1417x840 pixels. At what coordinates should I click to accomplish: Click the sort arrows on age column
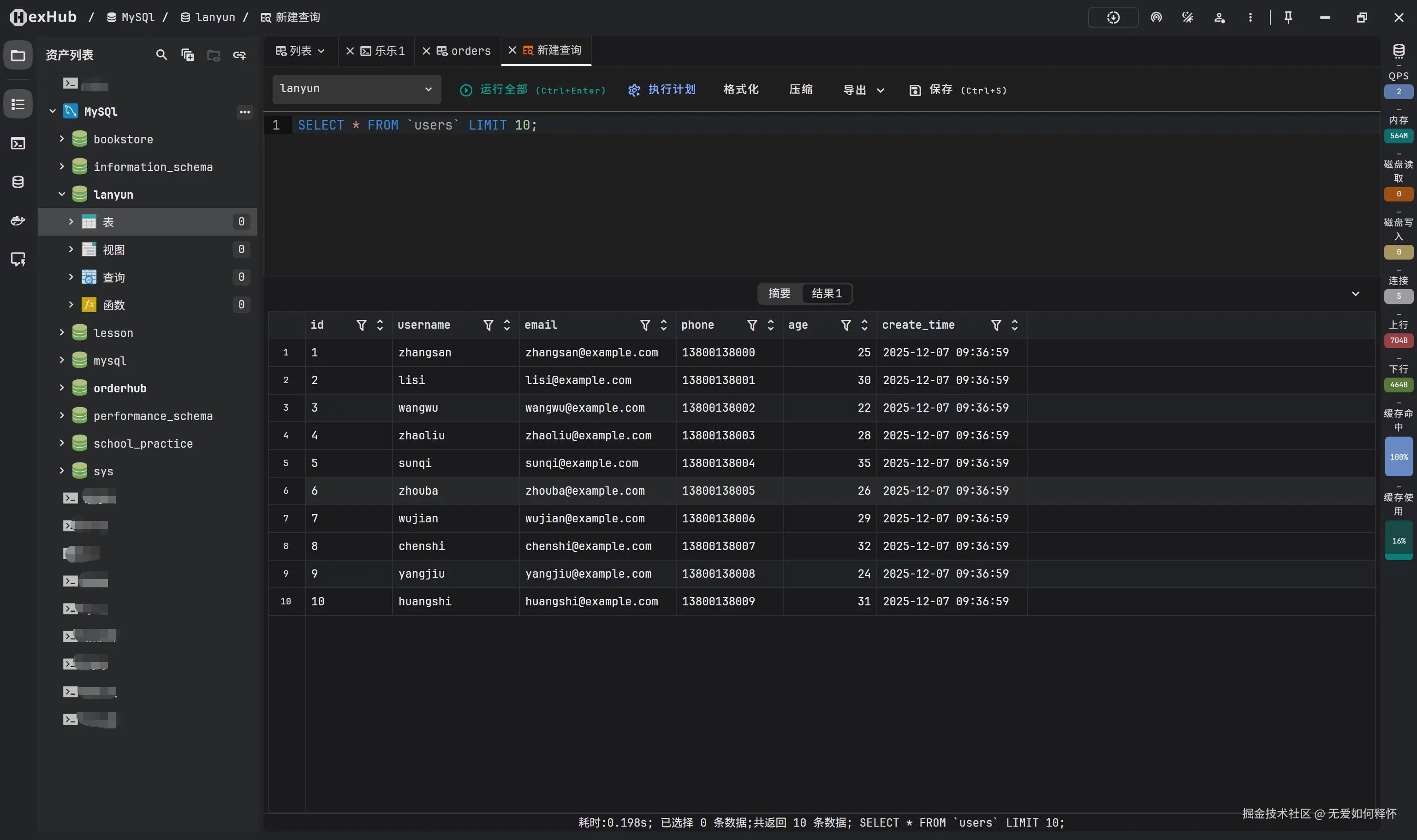coord(864,325)
